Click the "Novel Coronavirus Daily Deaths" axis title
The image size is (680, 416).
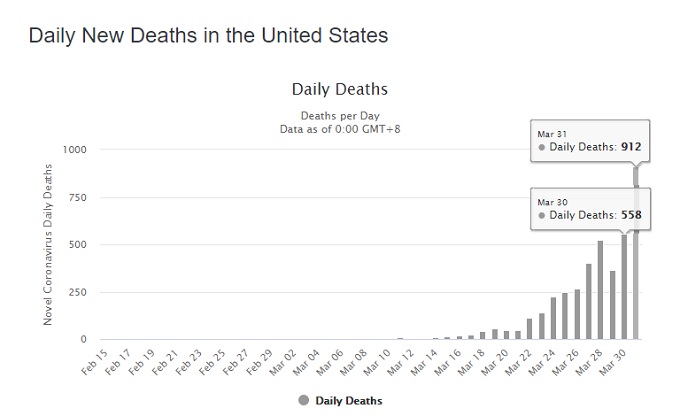[48, 245]
